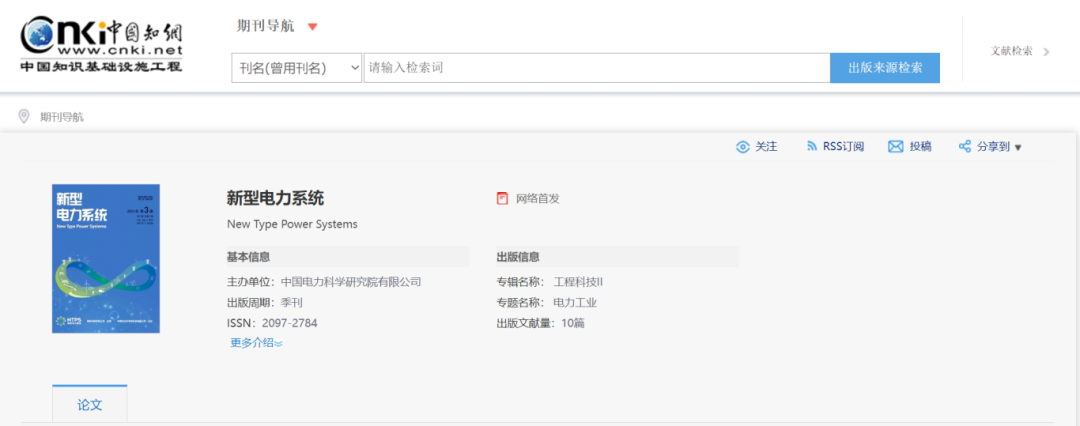Open the 分享到 dropdown arrow
The width and height of the screenshot is (1080, 426).
point(1018,148)
